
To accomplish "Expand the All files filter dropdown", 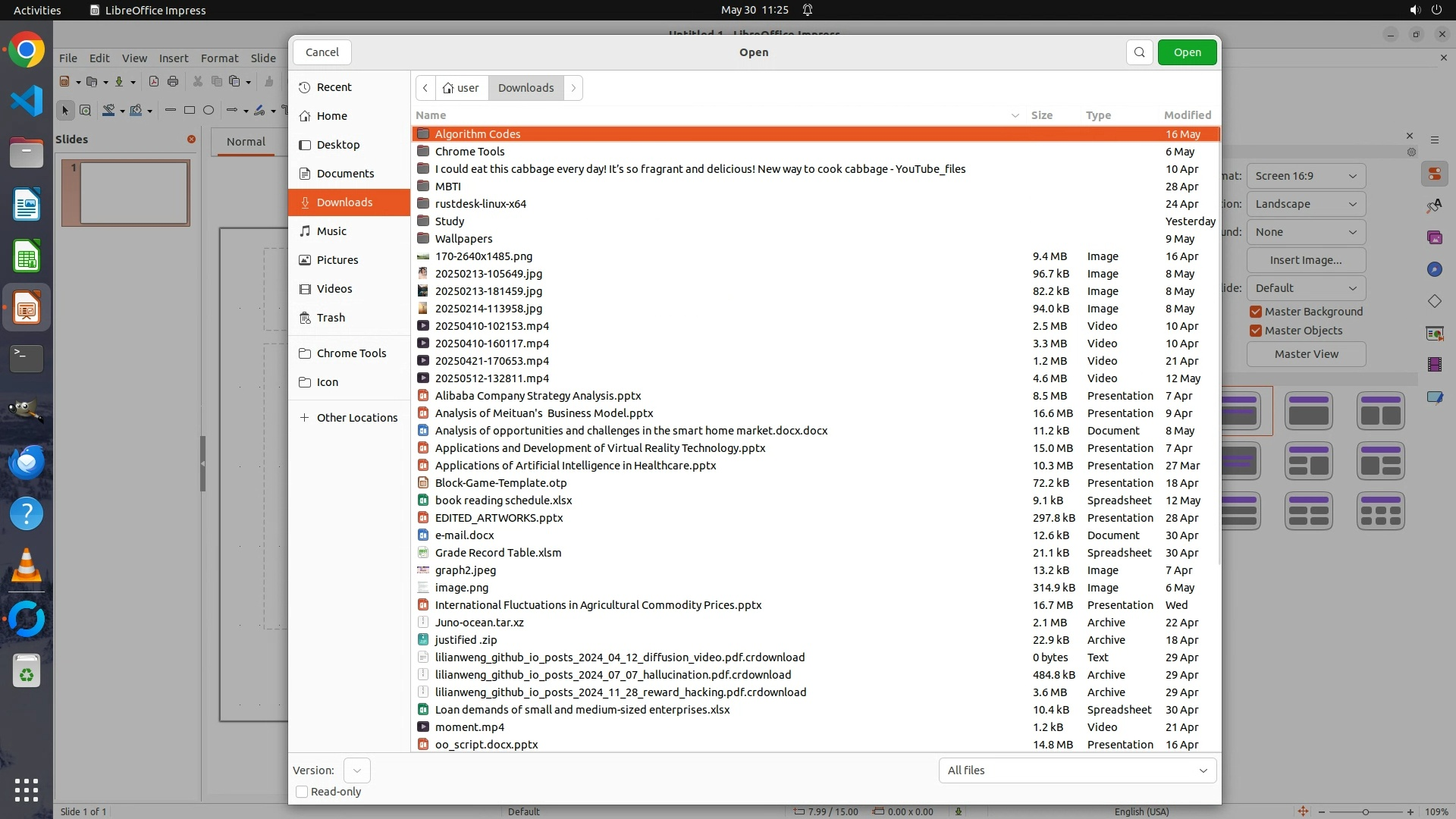I will [x=1077, y=770].
